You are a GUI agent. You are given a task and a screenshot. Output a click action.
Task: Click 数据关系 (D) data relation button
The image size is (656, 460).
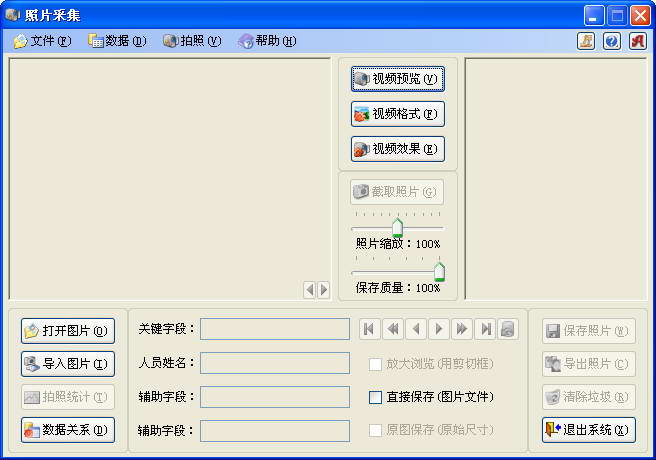click(x=68, y=429)
